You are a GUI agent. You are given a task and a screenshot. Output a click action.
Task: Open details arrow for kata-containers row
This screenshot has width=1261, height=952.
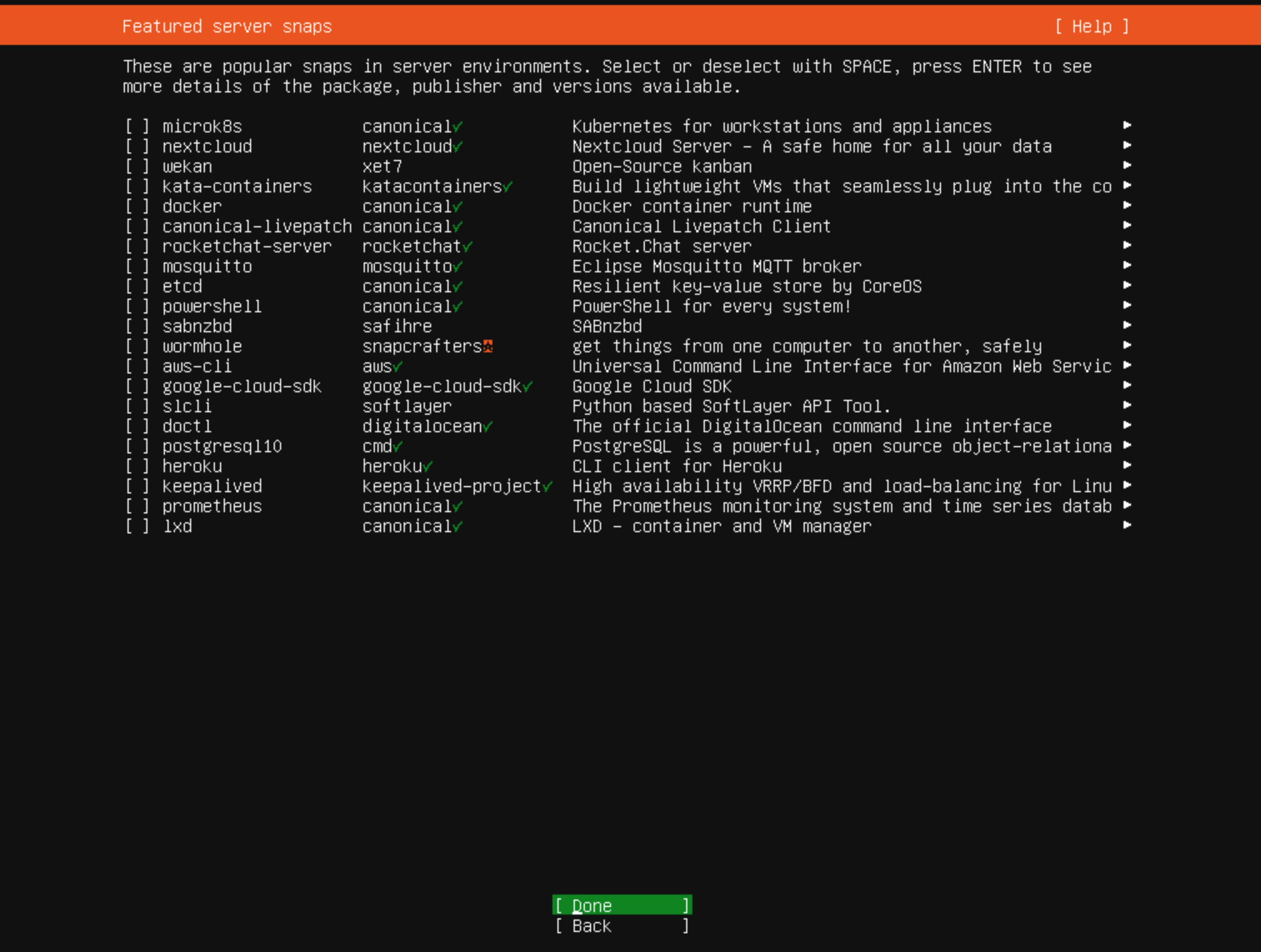point(1127,186)
